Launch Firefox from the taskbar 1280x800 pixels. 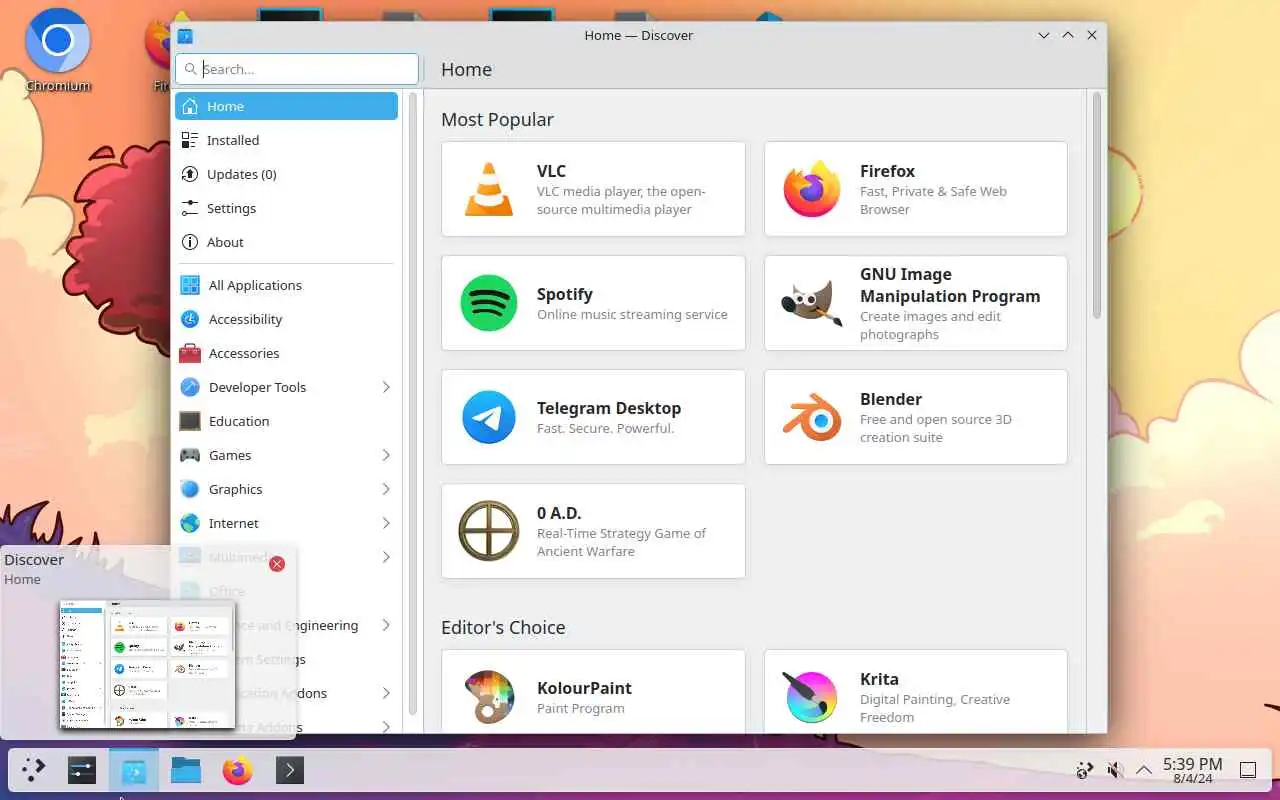[x=238, y=769]
